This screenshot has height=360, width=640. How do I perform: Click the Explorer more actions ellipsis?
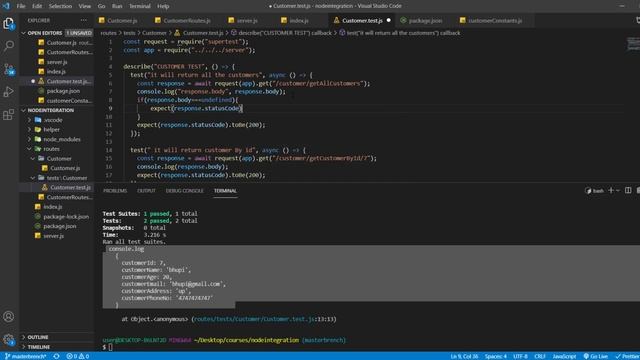click(84, 20)
